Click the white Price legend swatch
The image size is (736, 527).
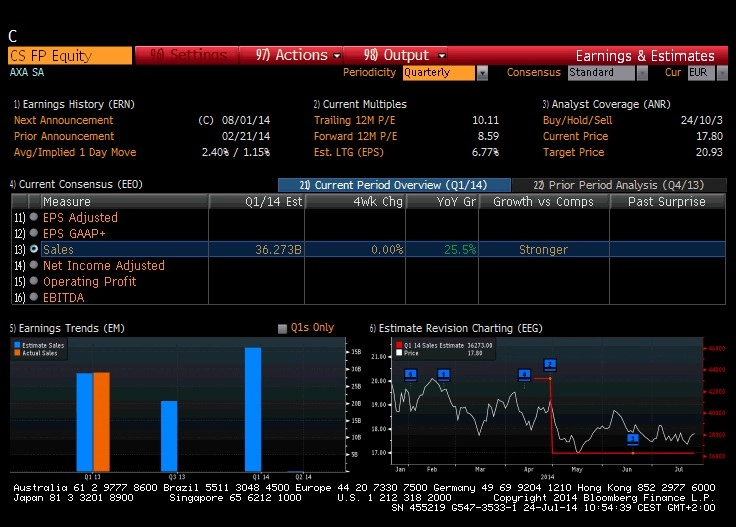pyautogui.click(x=399, y=353)
